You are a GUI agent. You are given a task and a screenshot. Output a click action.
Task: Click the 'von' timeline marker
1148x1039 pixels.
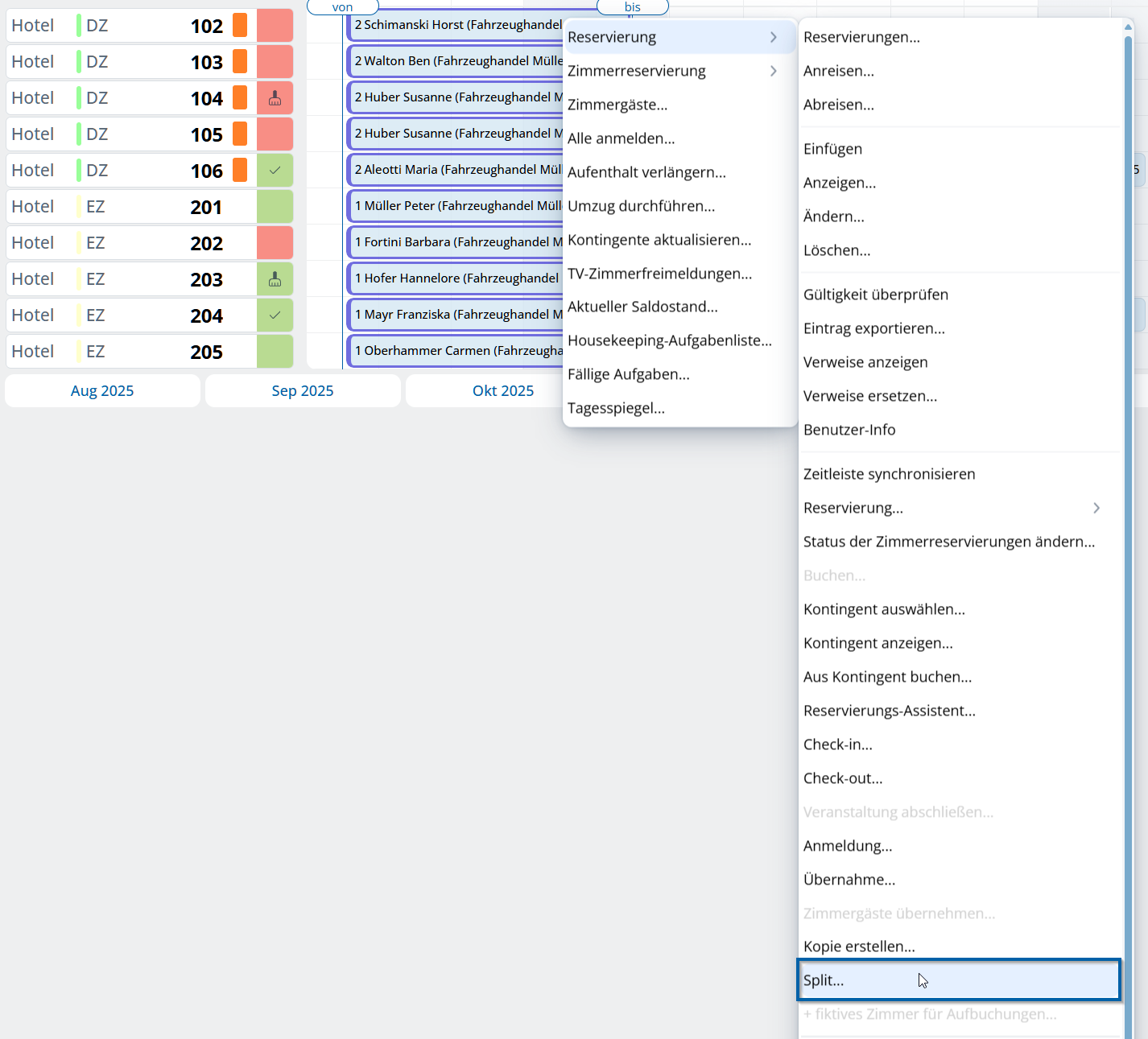(x=342, y=7)
